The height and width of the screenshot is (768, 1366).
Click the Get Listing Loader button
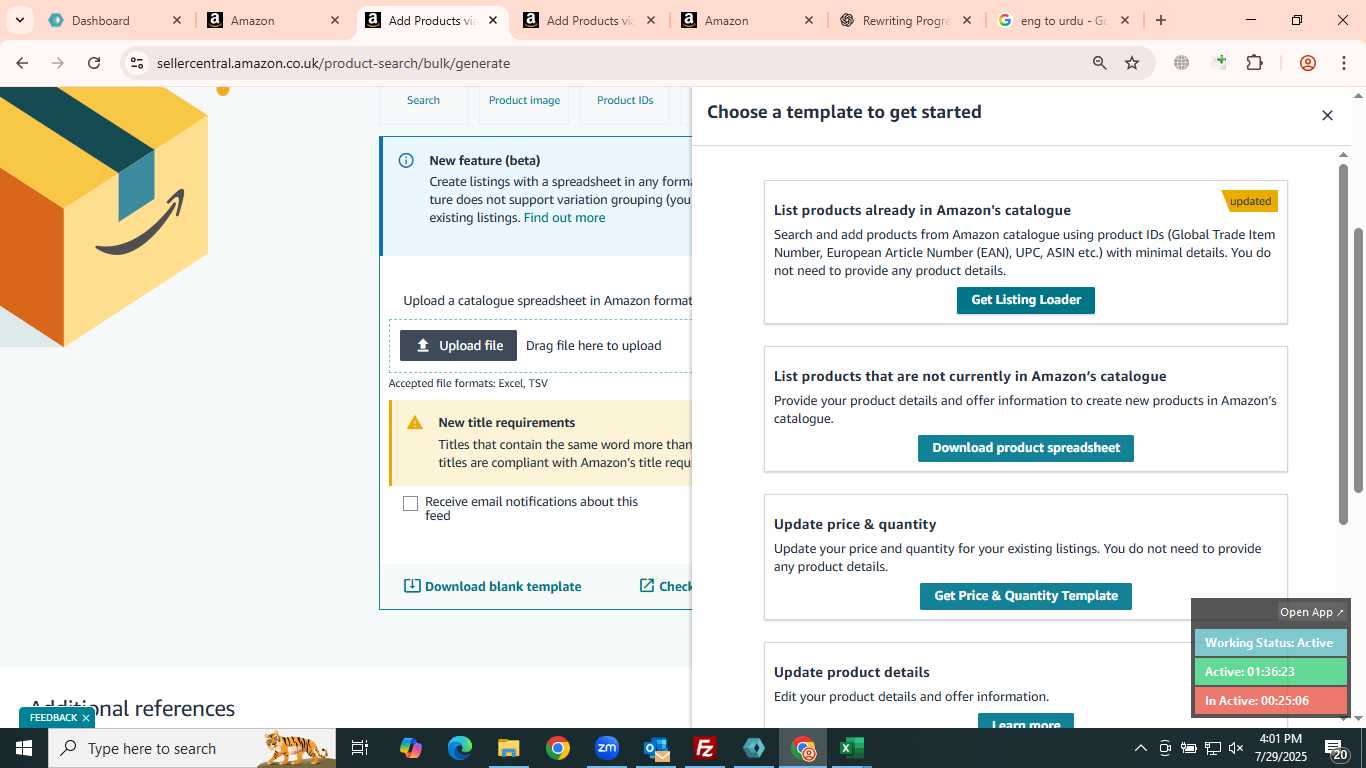tap(1025, 300)
